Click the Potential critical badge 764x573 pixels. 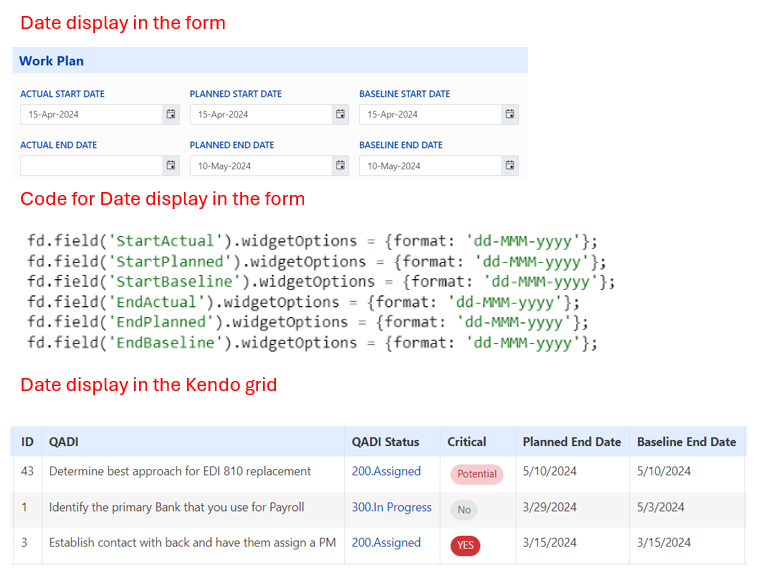point(477,474)
